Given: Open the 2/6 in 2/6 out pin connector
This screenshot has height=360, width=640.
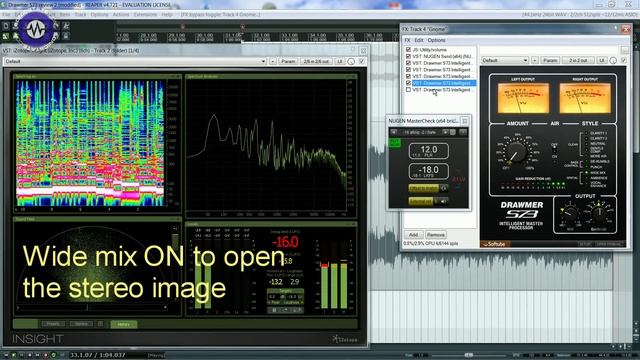Looking at the screenshot, I should coord(316,61).
